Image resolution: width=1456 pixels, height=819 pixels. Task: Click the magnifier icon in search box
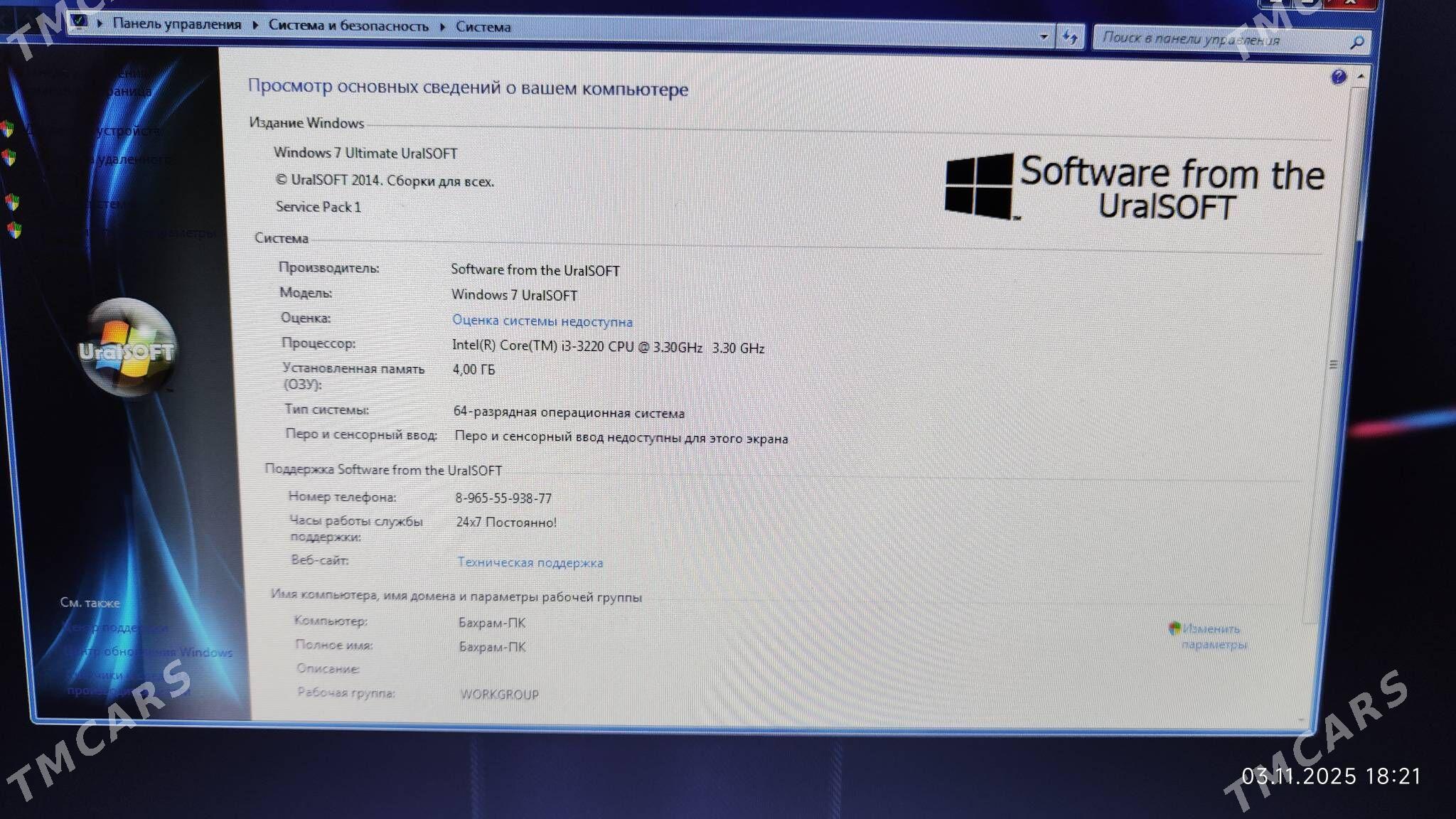(1356, 43)
